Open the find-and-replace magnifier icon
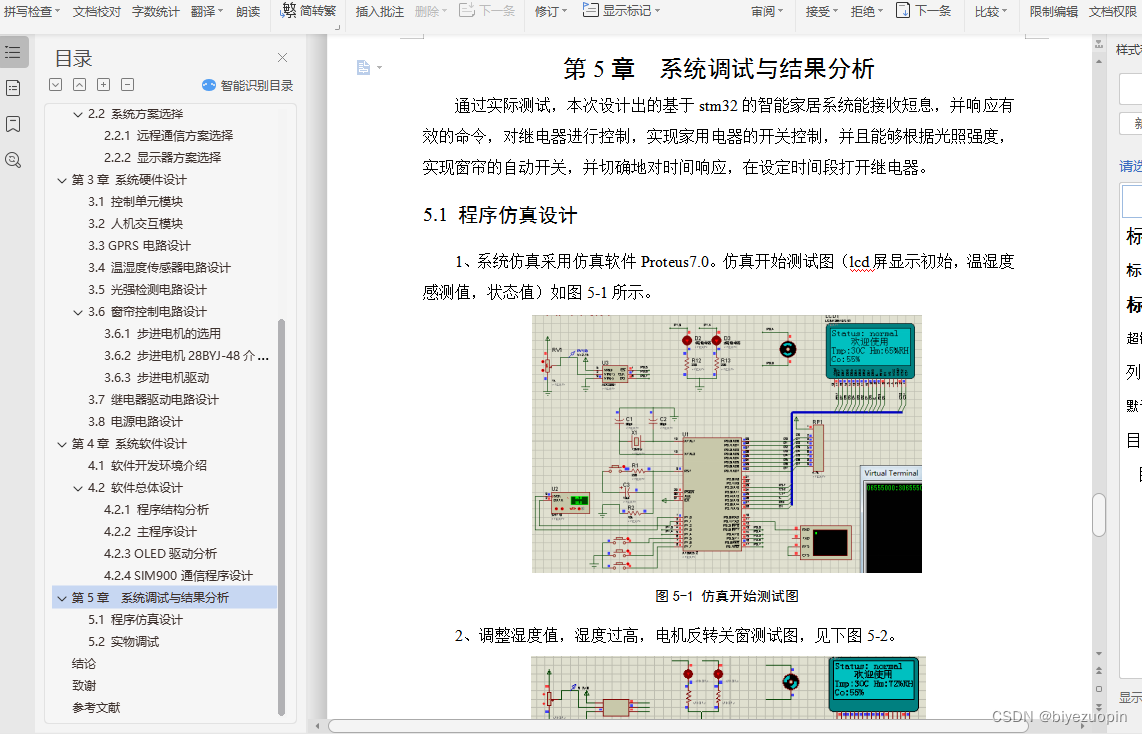 pos(12,160)
